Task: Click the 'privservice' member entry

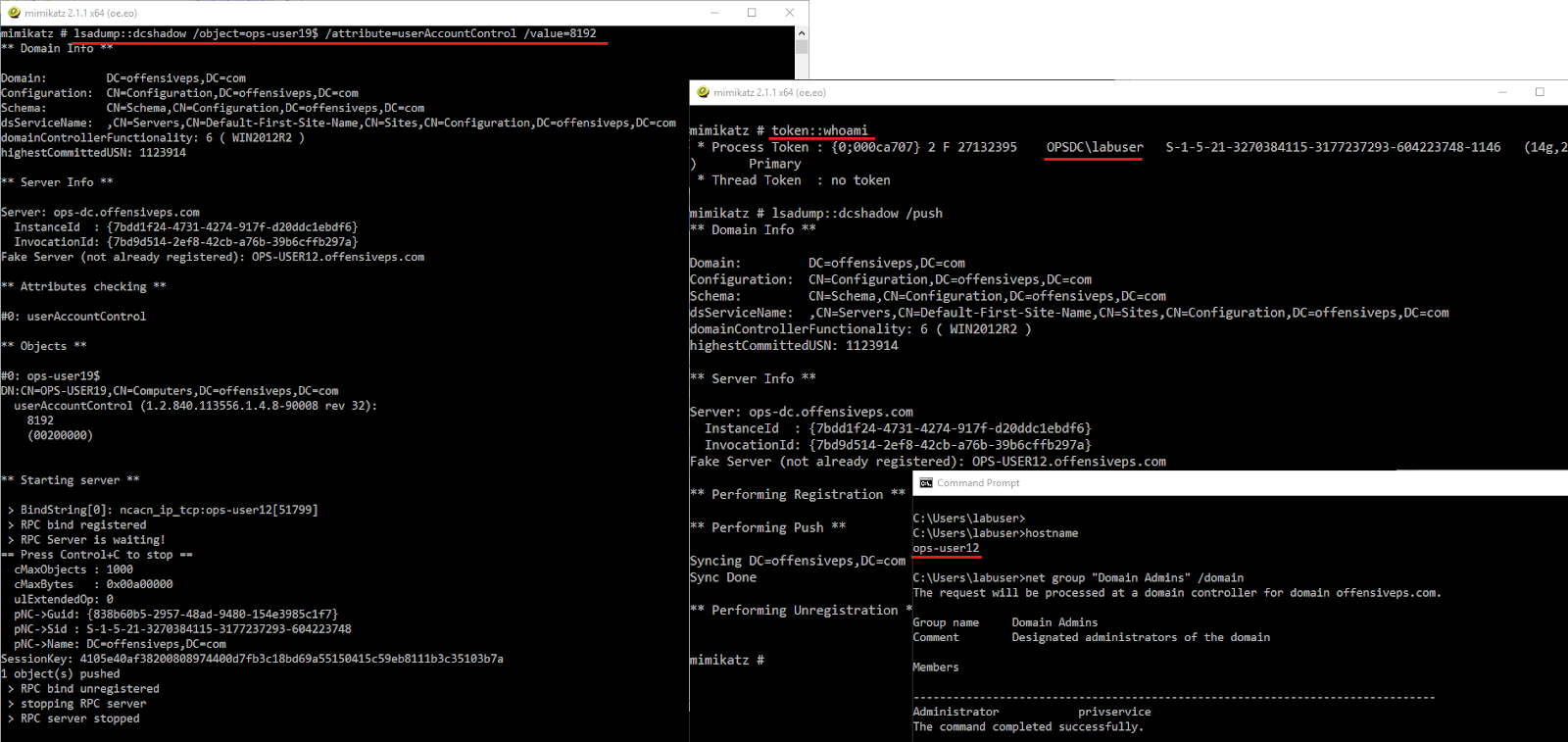Action: (1114, 712)
